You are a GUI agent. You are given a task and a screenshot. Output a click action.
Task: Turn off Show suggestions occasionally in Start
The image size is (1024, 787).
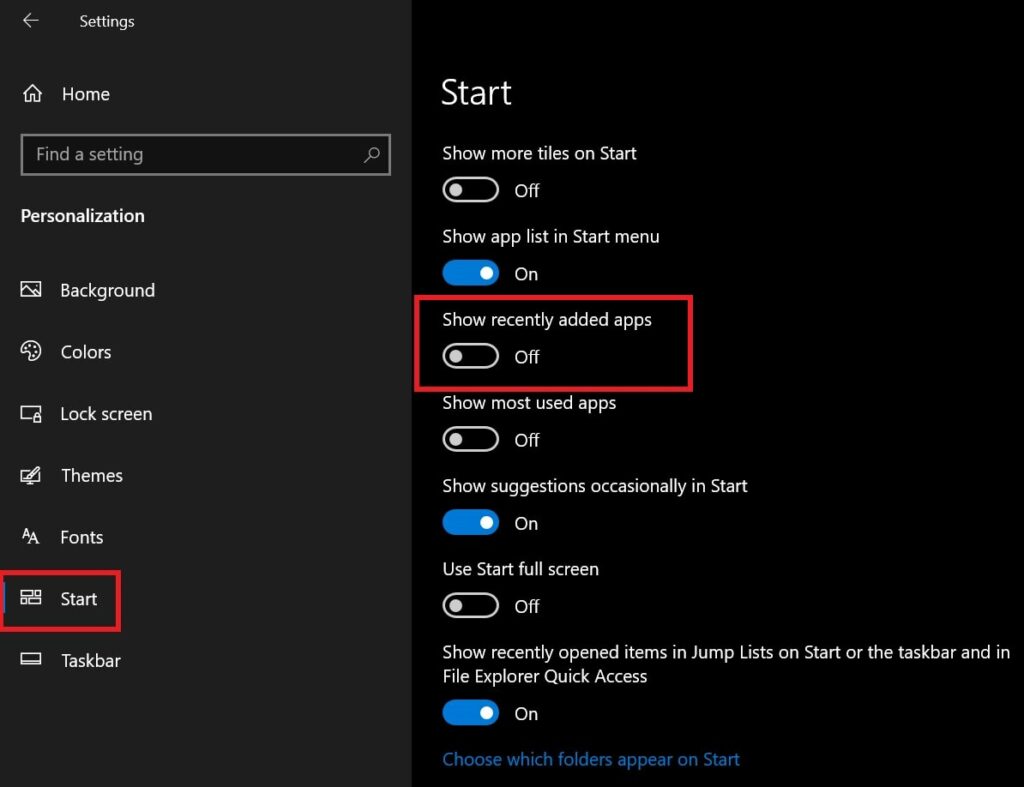pos(470,523)
